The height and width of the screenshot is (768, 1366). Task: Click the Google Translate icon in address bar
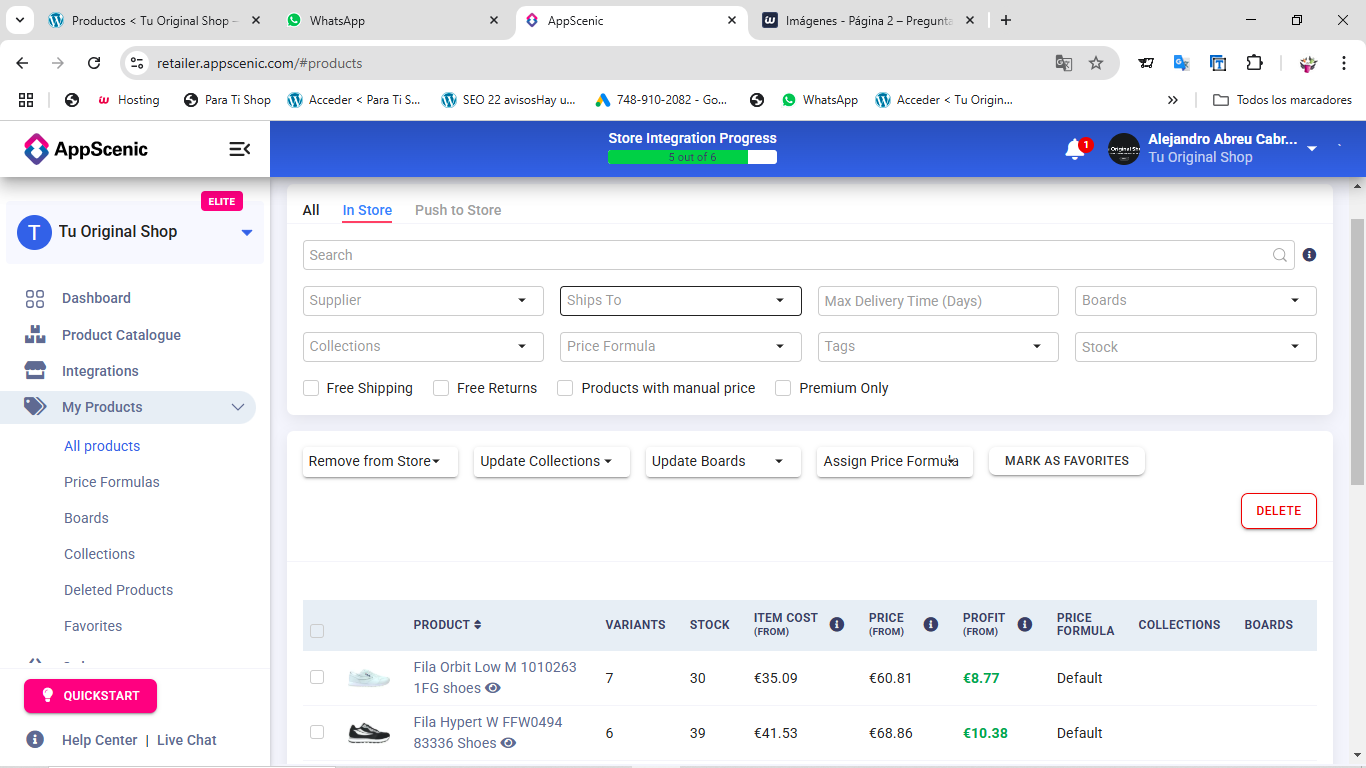coord(1064,63)
